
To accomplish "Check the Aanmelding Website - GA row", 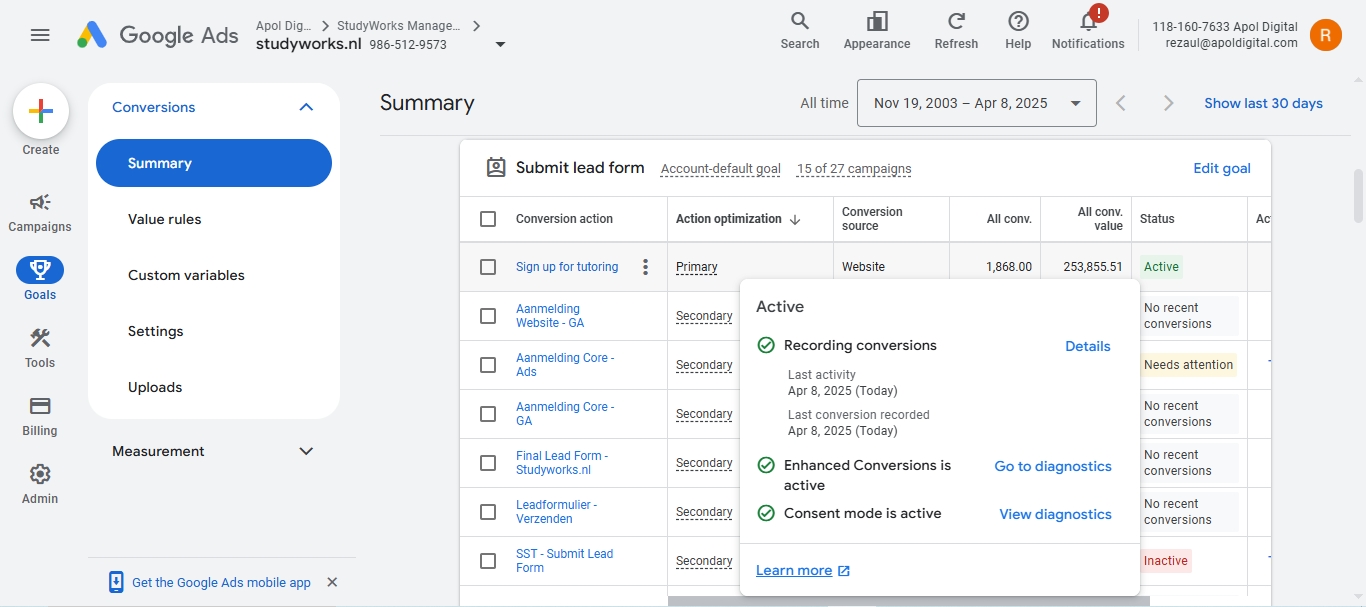I will 488,316.
